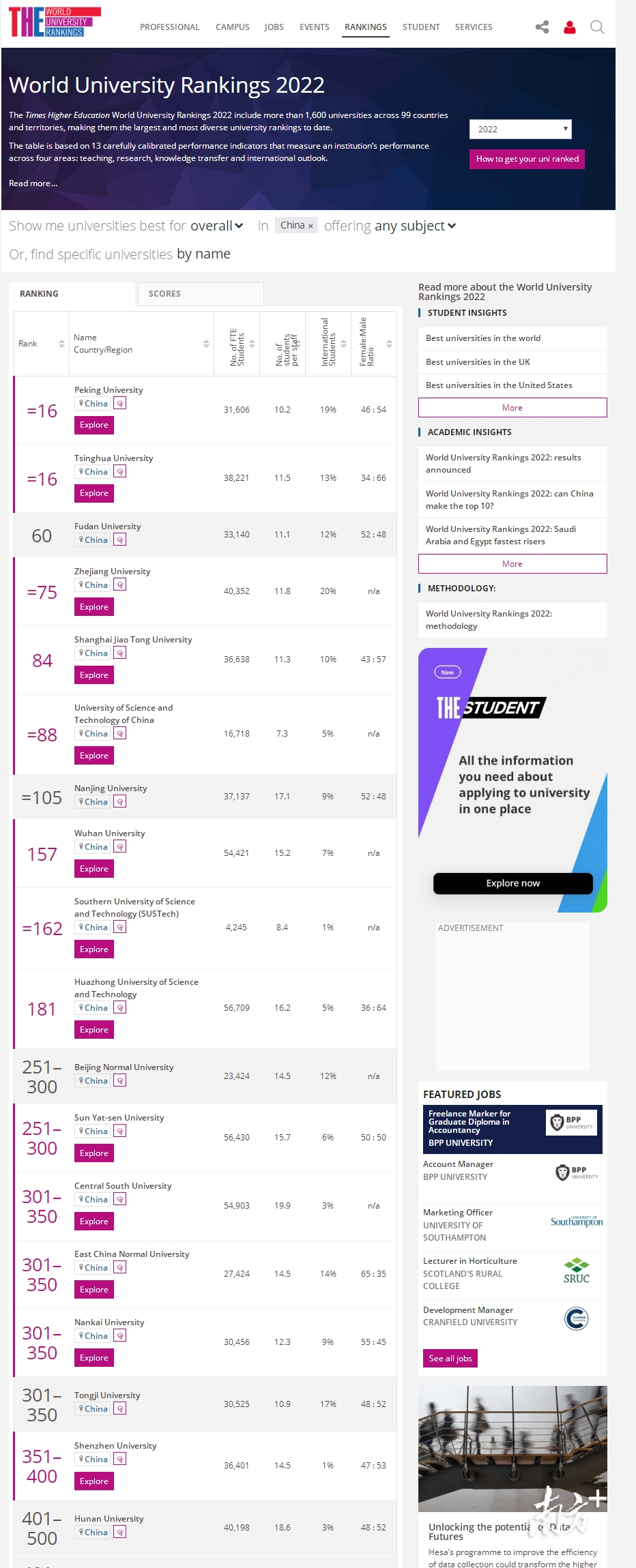Screen dimensions: 636x1568
Task: Open the 2022 year dropdown
Action: pos(520,129)
